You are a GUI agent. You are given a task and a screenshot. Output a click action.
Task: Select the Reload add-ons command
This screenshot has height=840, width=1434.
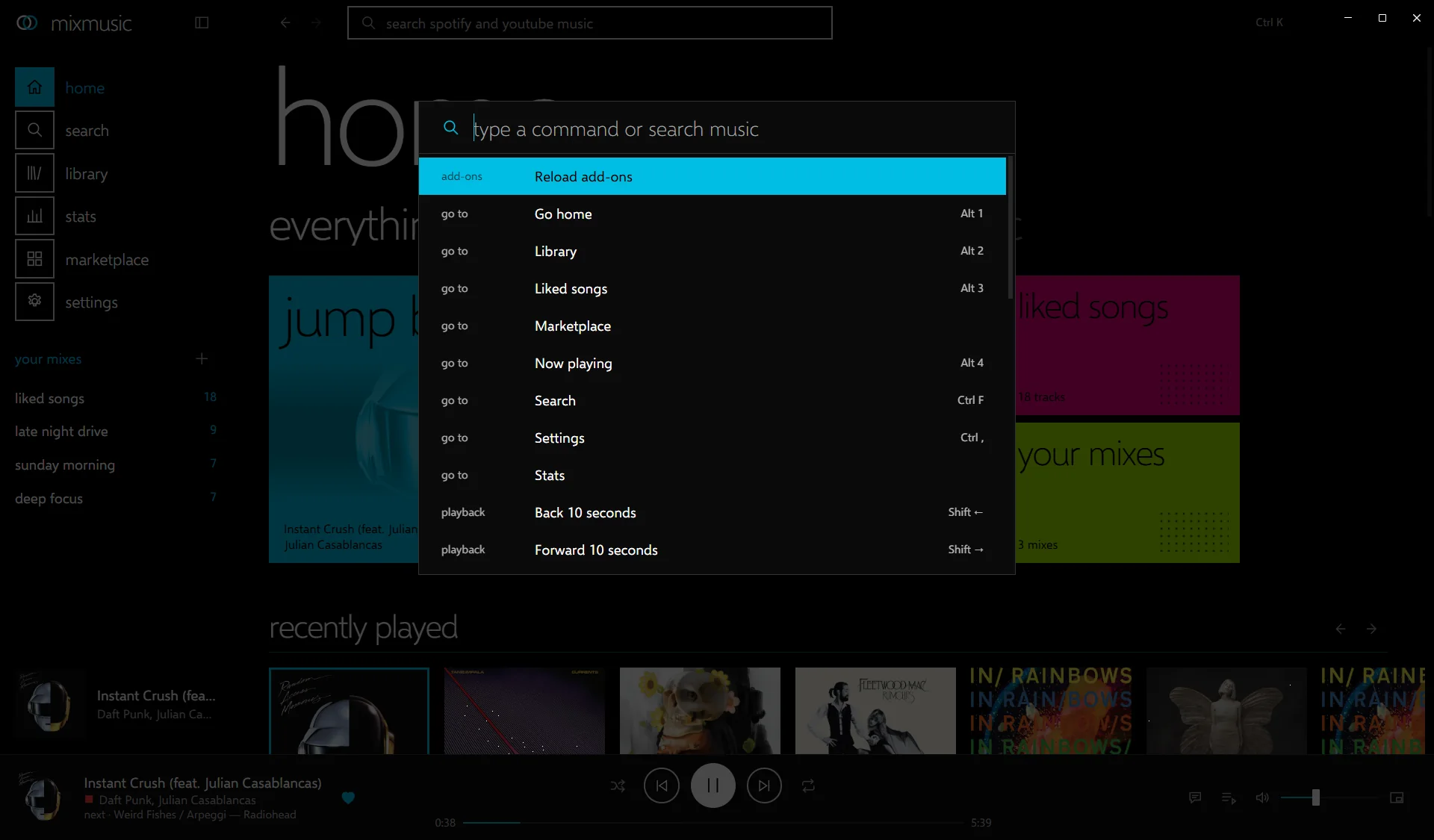point(713,176)
